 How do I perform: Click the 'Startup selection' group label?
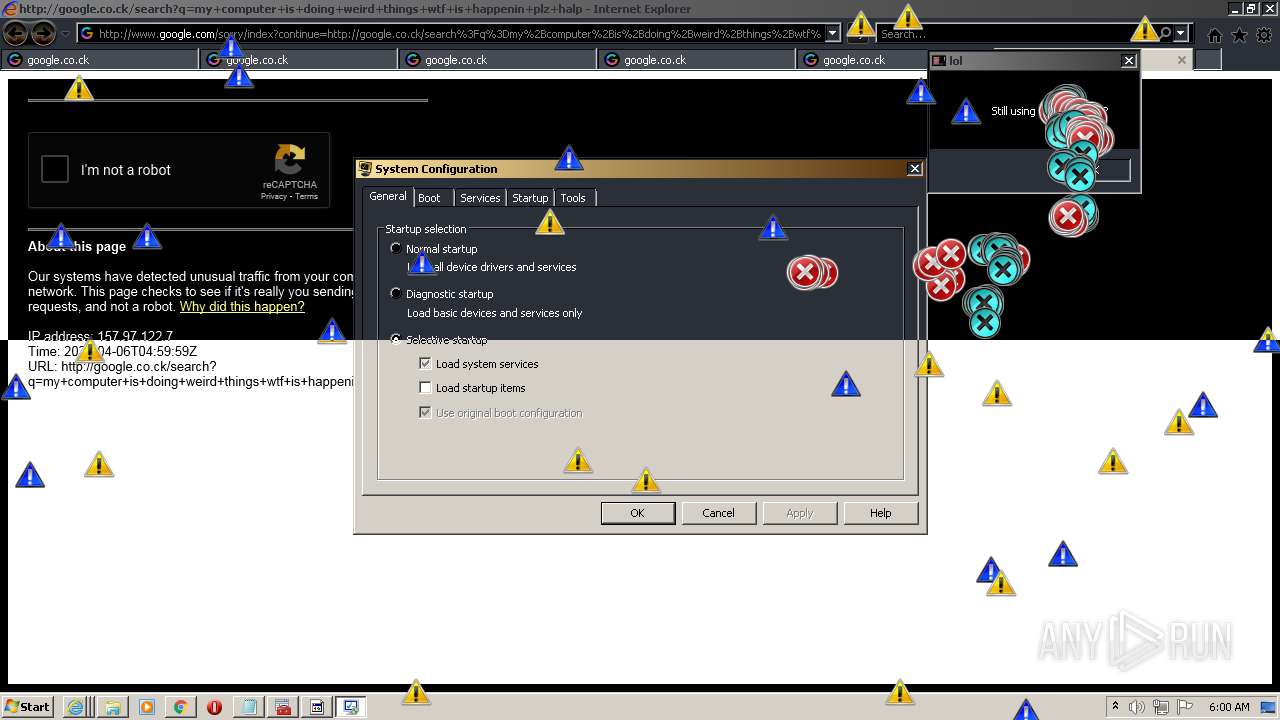[x=426, y=229]
